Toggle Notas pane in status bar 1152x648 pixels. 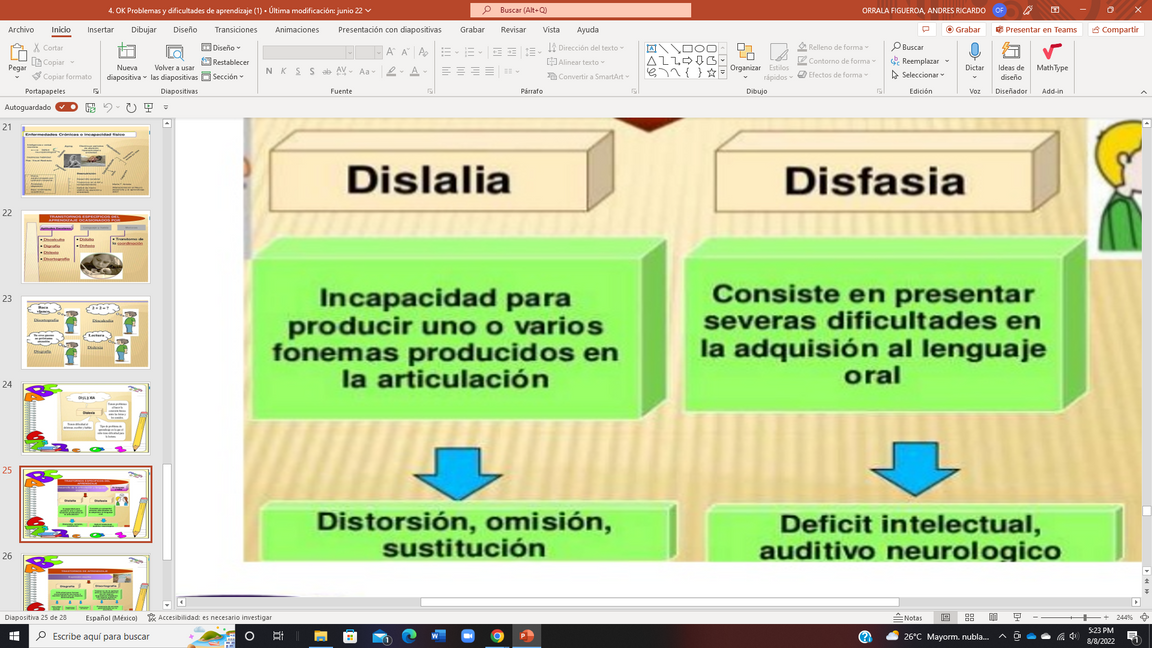click(908, 617)
